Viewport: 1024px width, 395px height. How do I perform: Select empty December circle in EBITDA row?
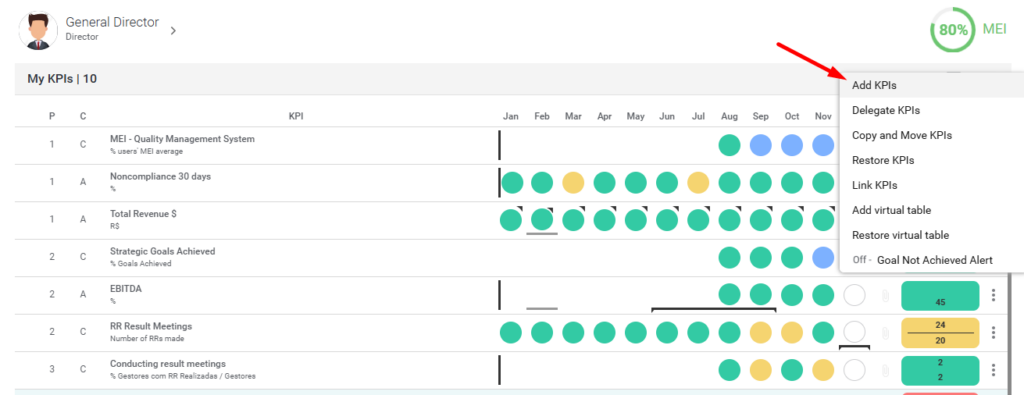tap(854, 296)
